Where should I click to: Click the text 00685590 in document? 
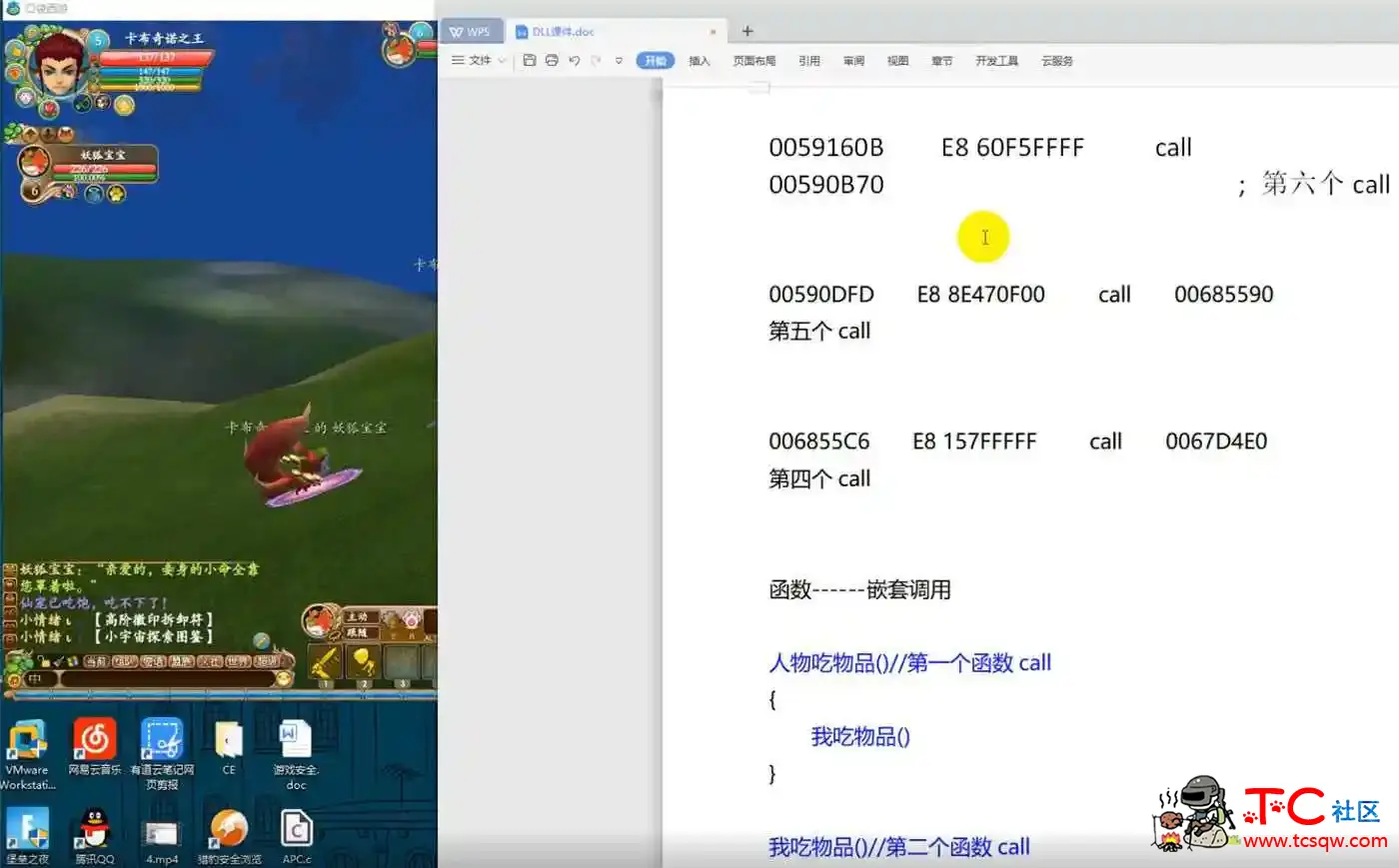point(1224,295)
